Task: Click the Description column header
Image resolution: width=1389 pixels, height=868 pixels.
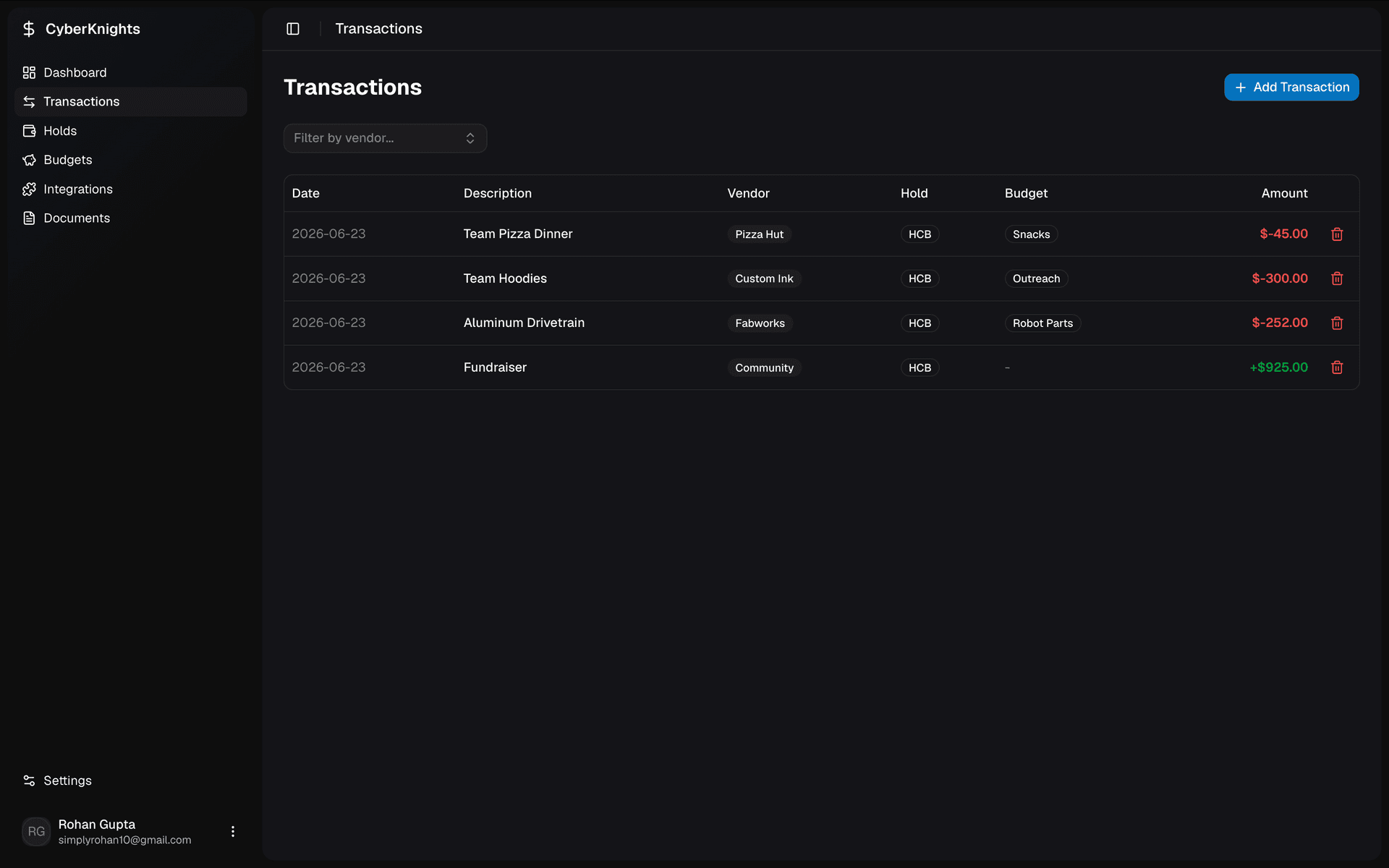Action: 498,193
